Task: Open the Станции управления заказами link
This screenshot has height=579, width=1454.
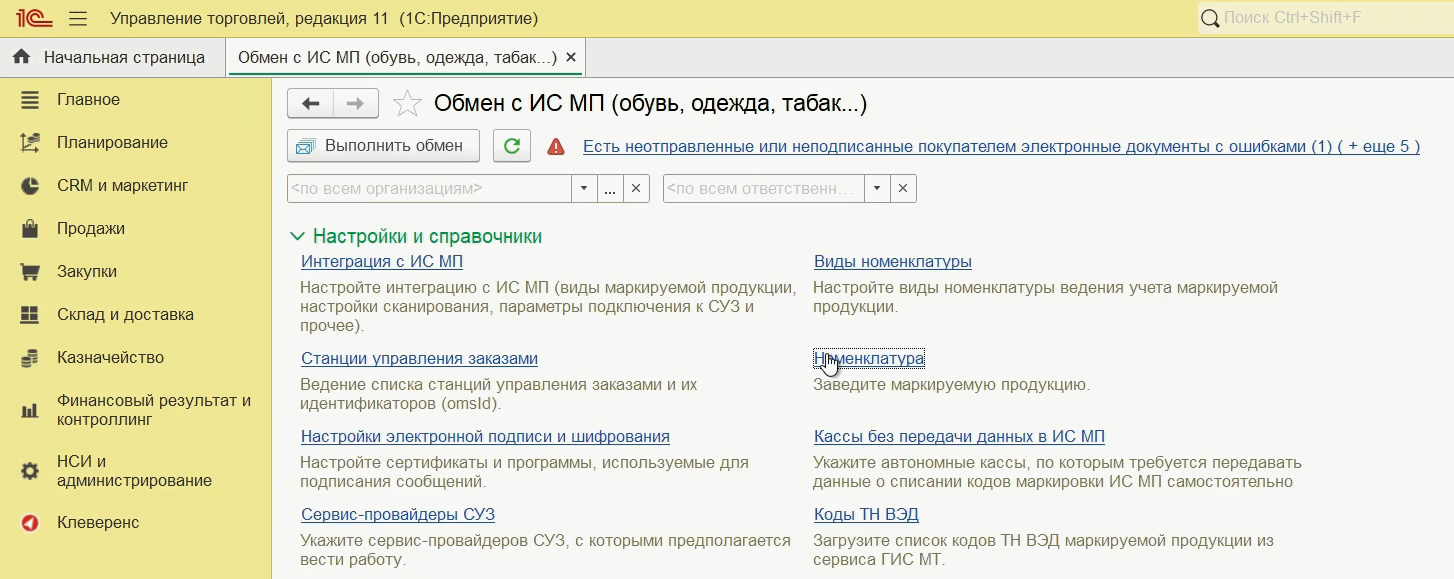Action: tap(419, 359)
